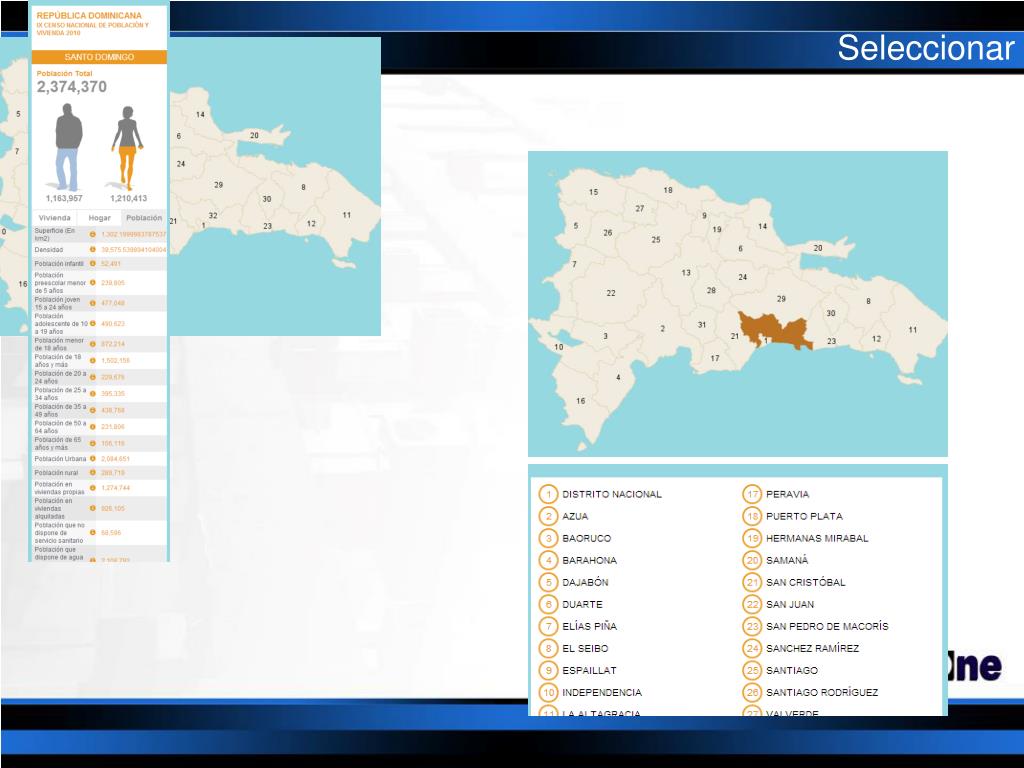Screen dimensions: 1024x768
Task: Select province 25 on the large map
Action: (x=656, y=240)
